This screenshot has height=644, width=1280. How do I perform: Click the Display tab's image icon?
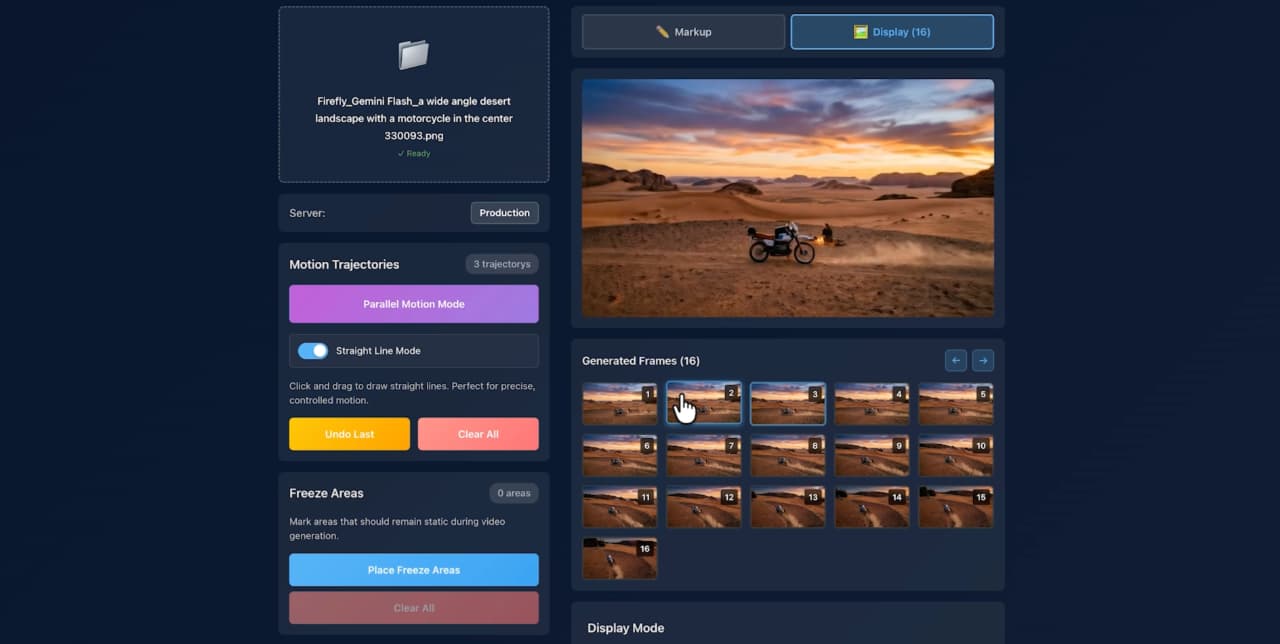(x=861, y=31)
